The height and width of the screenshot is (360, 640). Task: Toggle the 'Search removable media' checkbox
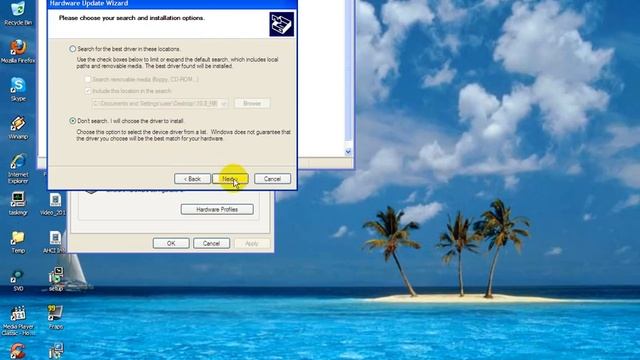click(88, 79)
